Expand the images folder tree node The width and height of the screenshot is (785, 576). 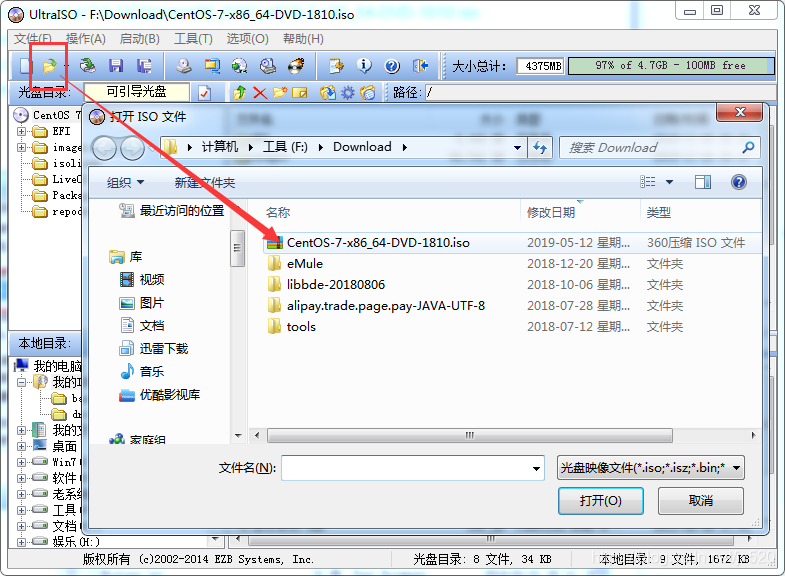click(x=22, y=148)
